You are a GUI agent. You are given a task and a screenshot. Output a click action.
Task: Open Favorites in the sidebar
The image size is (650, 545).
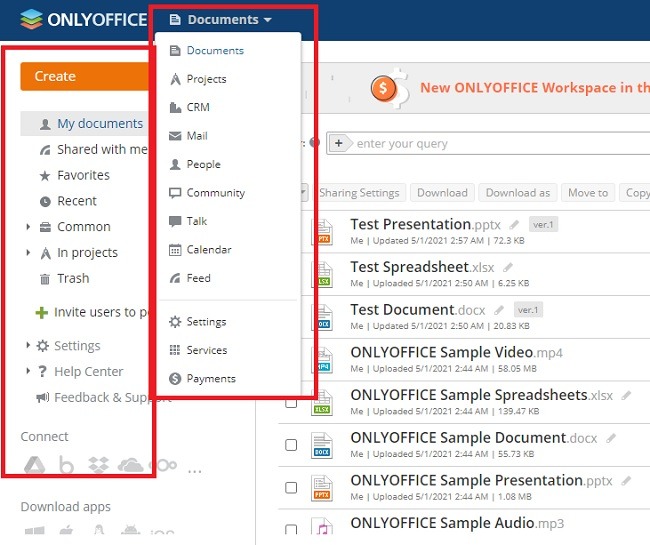click(x=83, y=175)
